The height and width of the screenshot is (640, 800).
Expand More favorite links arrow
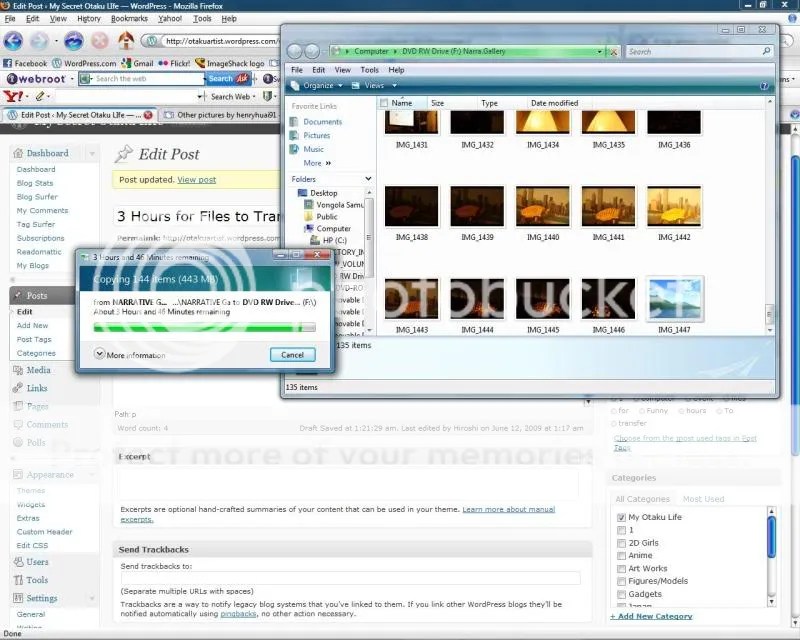(328, 163)
